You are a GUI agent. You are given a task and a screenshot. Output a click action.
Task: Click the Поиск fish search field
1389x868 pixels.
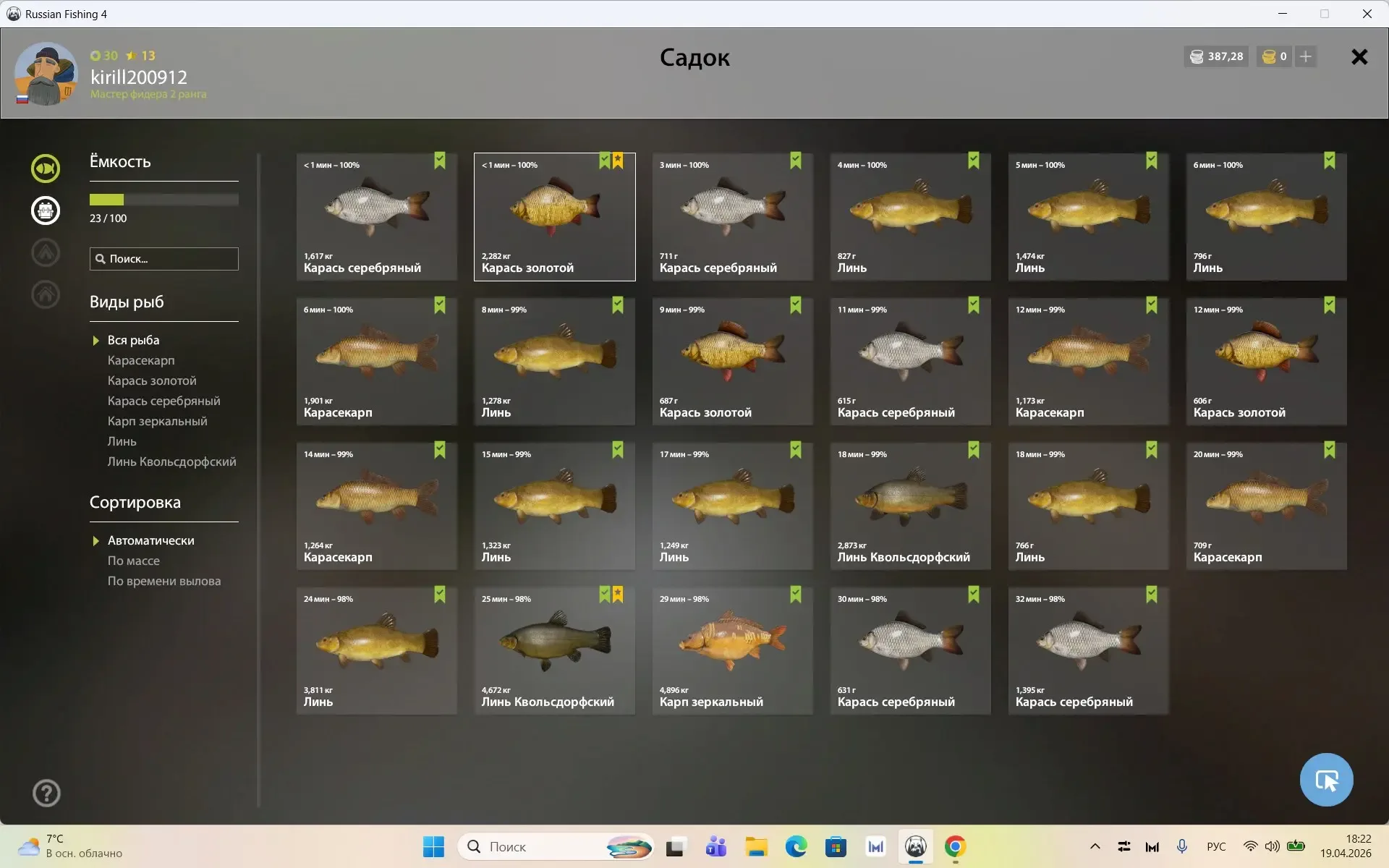[x=164, y=259]
